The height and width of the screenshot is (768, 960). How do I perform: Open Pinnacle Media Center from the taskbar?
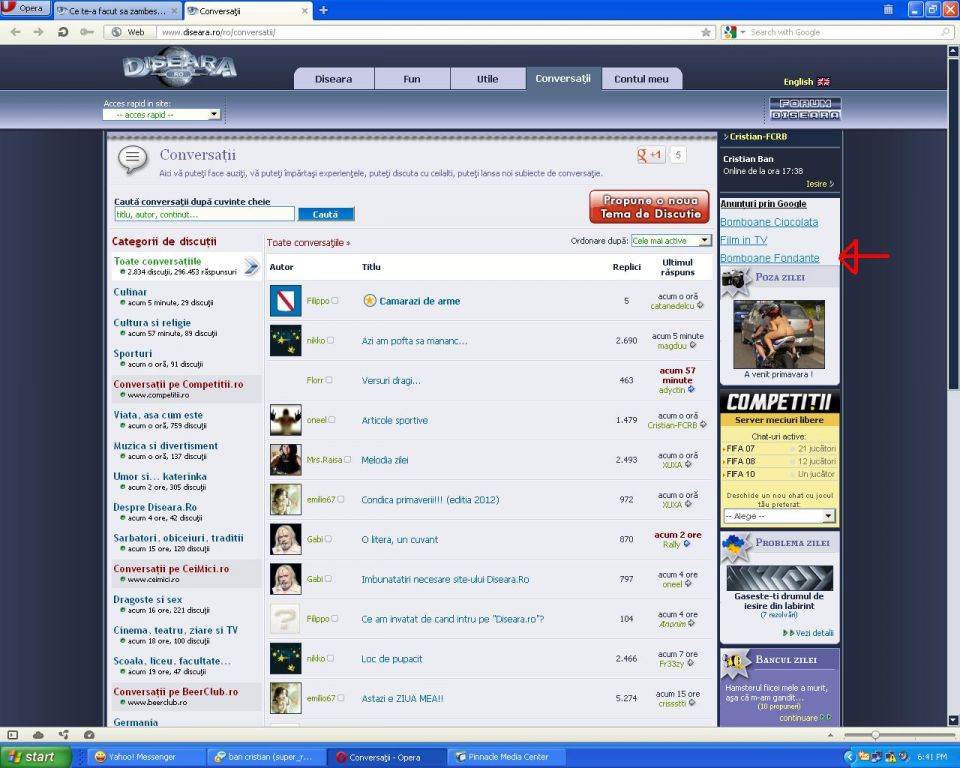pyautogui.click(x=508, y=757)
